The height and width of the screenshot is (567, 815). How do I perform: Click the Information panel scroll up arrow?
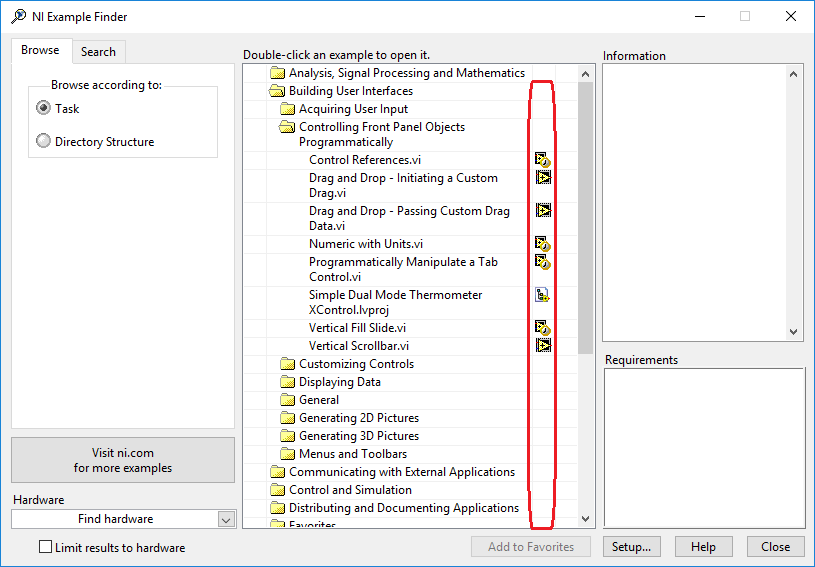793,74
